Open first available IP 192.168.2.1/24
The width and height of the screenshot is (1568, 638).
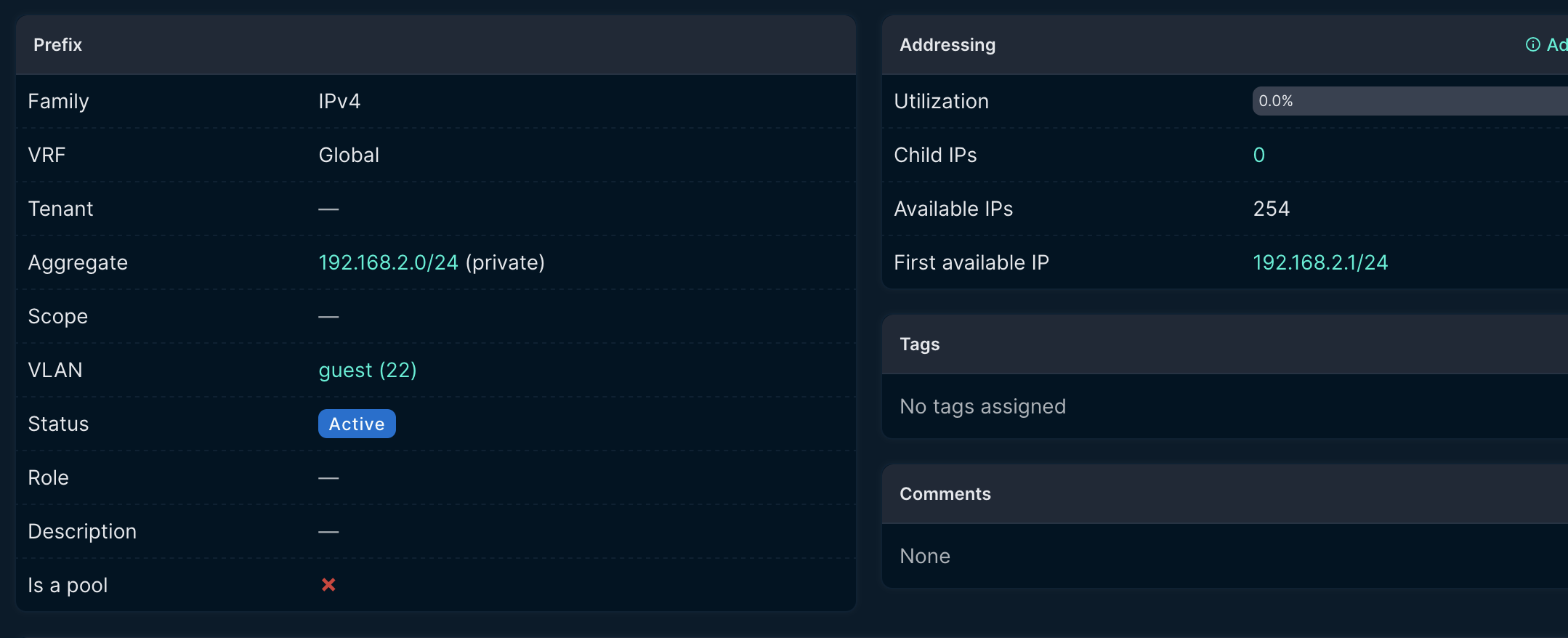(1320, 262)
